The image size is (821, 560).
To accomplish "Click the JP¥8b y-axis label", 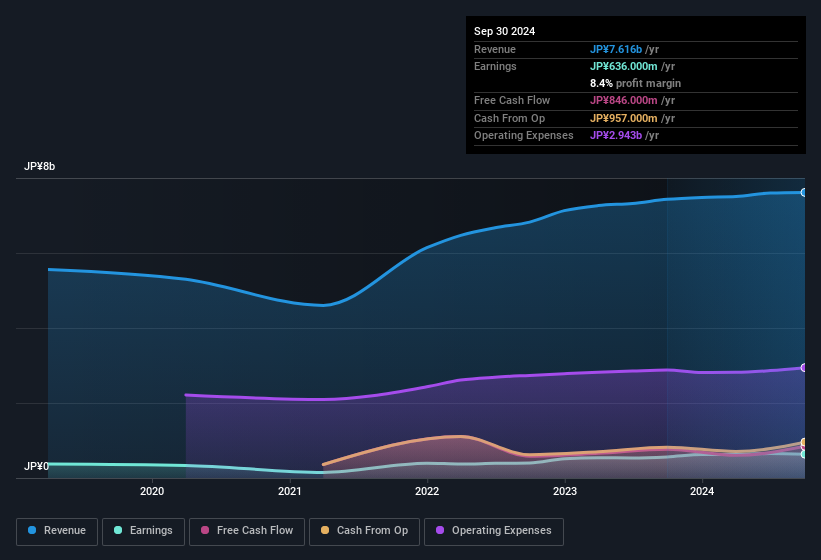I will tap(39, 166).
